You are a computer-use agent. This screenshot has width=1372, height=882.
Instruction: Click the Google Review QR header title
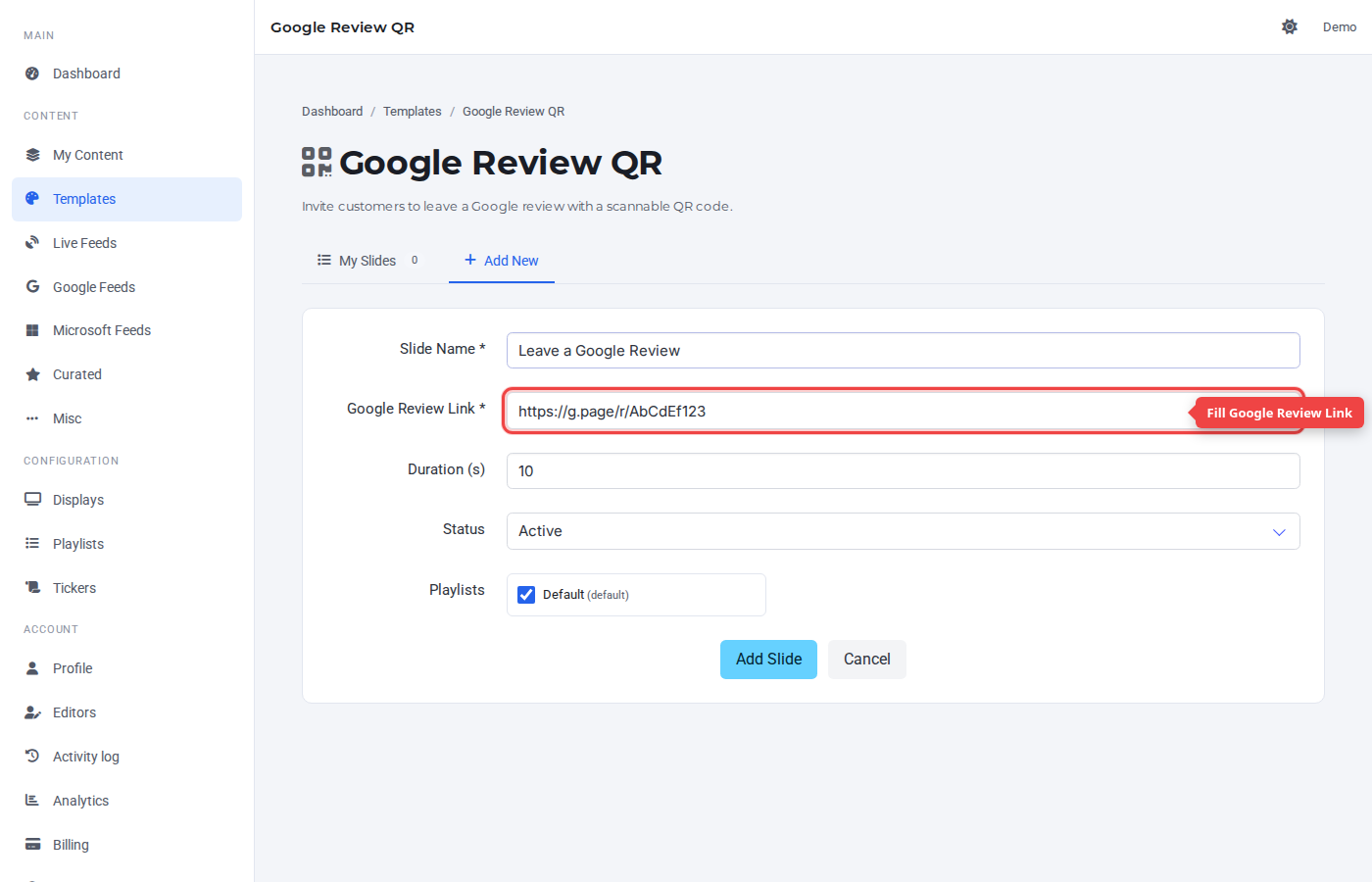(x=342, y=27)
